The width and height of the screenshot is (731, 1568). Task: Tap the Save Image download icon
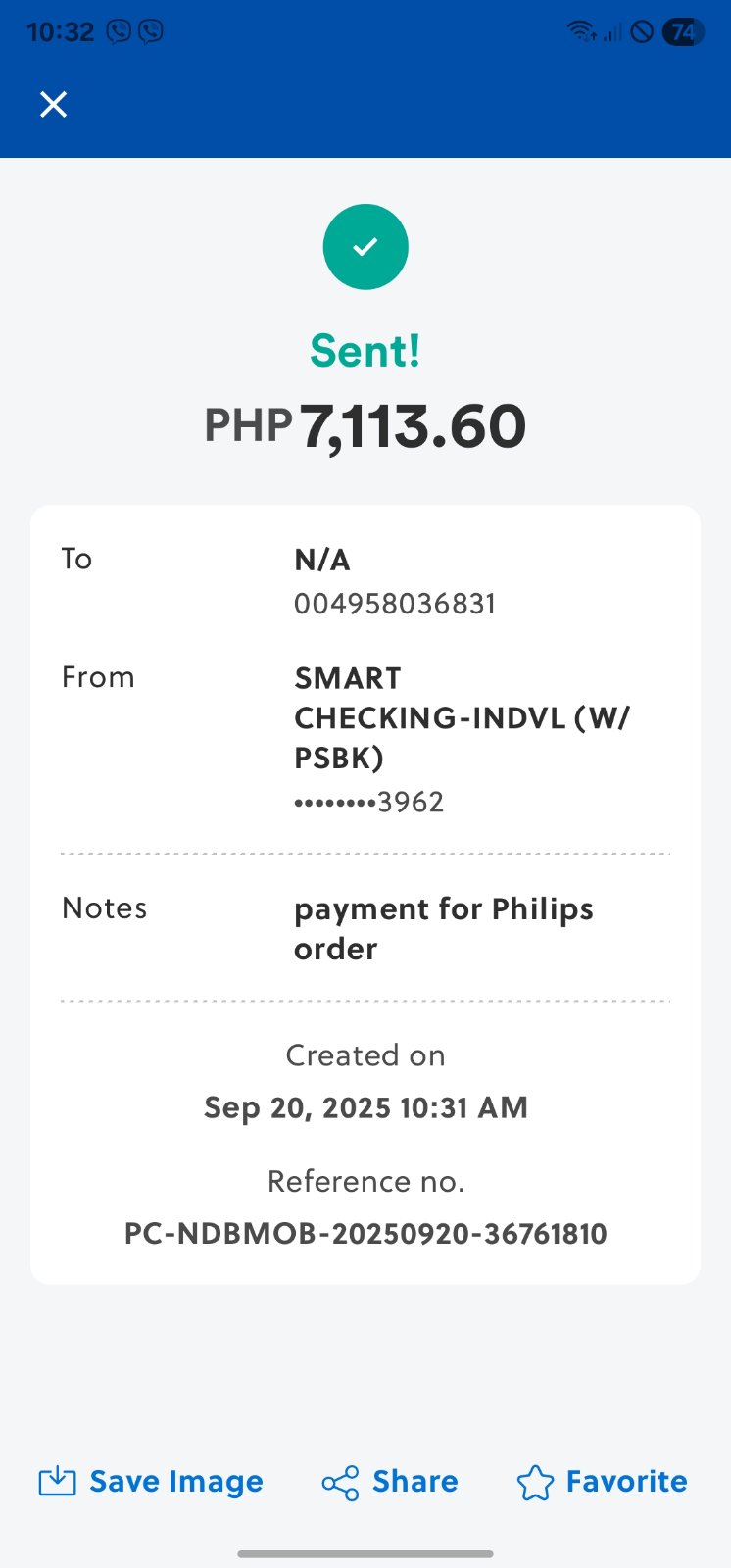tap(57, 1481)
